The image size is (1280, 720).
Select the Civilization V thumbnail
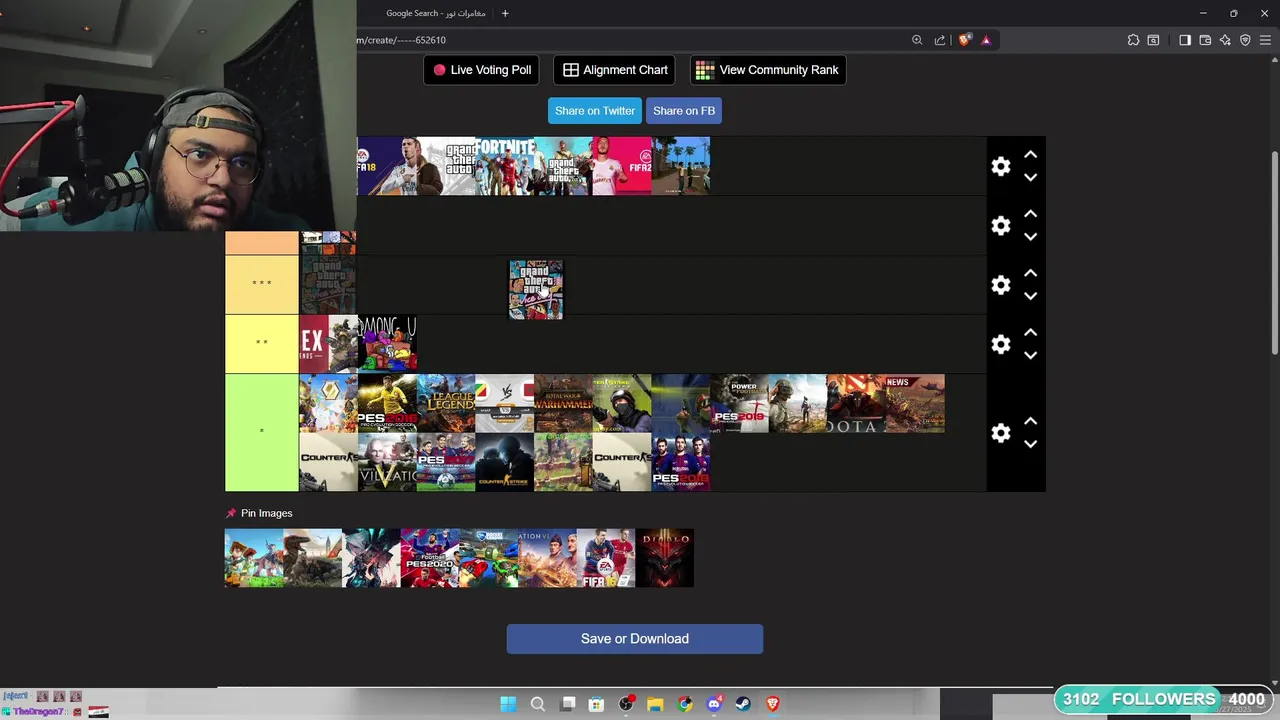387,462
